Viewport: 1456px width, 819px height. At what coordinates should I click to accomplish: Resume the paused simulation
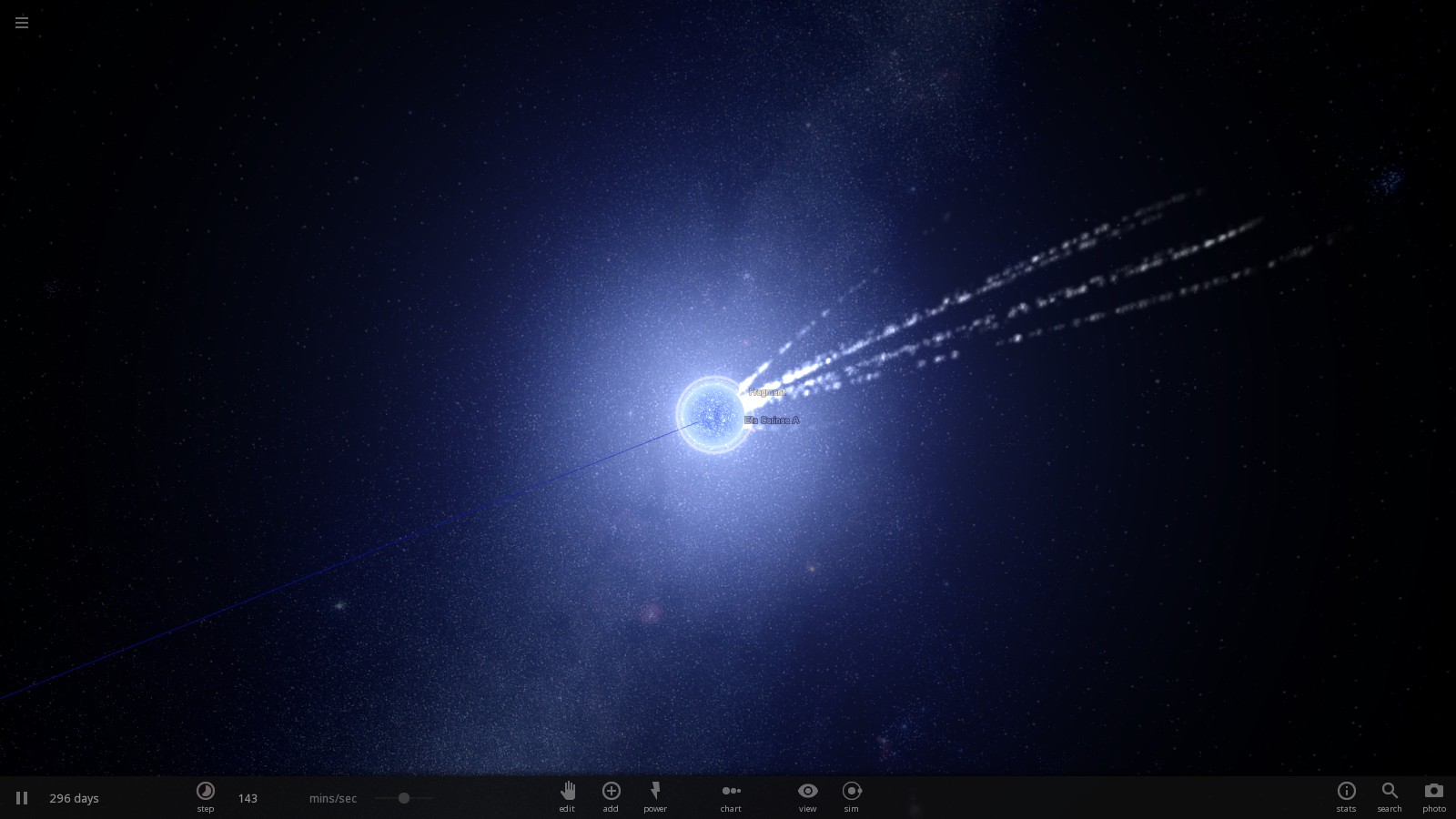[x=20, y=797]
